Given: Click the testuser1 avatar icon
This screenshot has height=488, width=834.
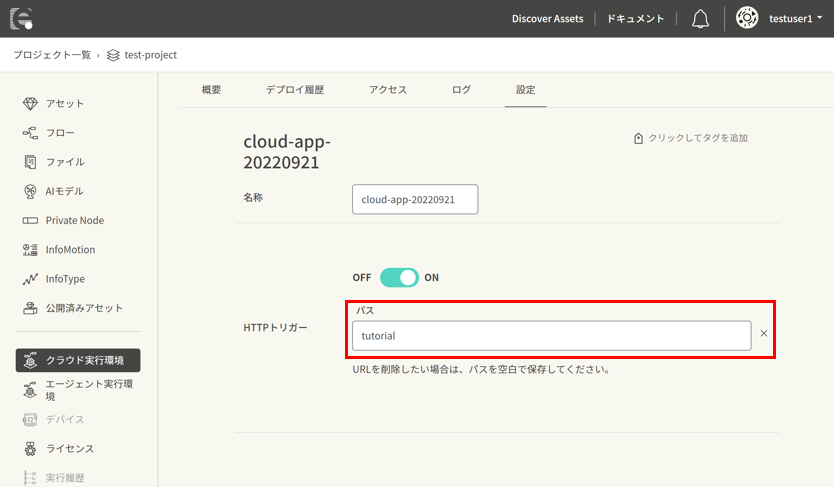Looking at the screenshot, I should pyautogui.click(x=747, y=18).
